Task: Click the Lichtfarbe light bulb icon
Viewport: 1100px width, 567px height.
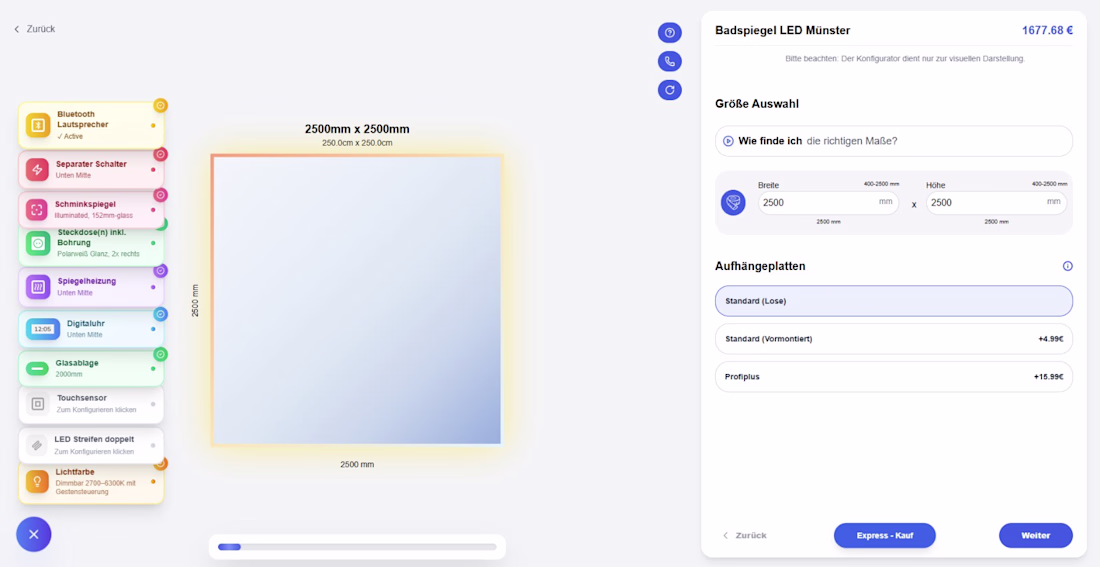Action: tap(37, 481)
